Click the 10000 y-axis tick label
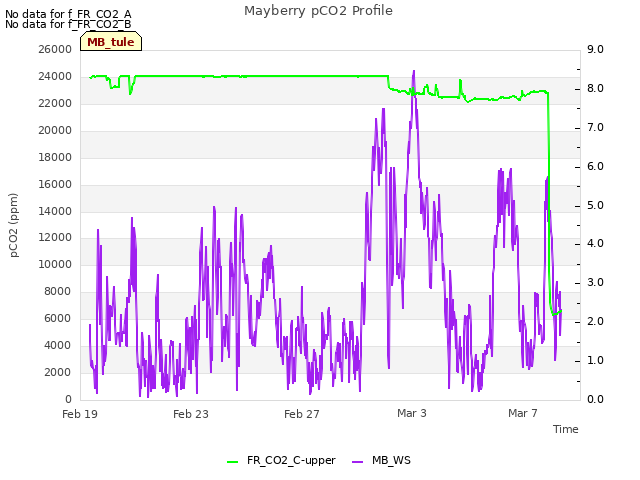The image size is (640, 480). pos(55,264)
